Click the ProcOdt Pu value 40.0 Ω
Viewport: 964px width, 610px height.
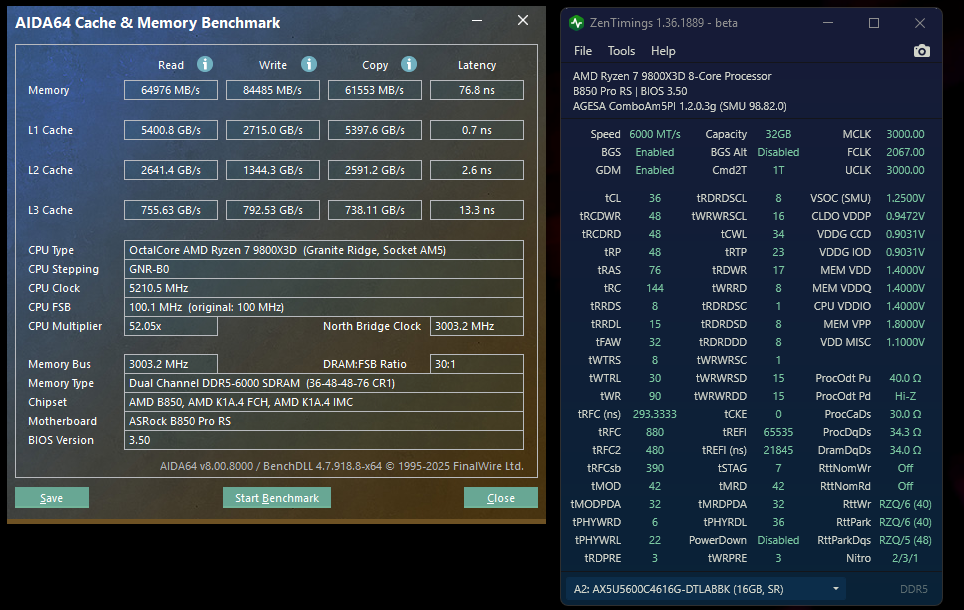pyautogui.click(x=905, y=378)
